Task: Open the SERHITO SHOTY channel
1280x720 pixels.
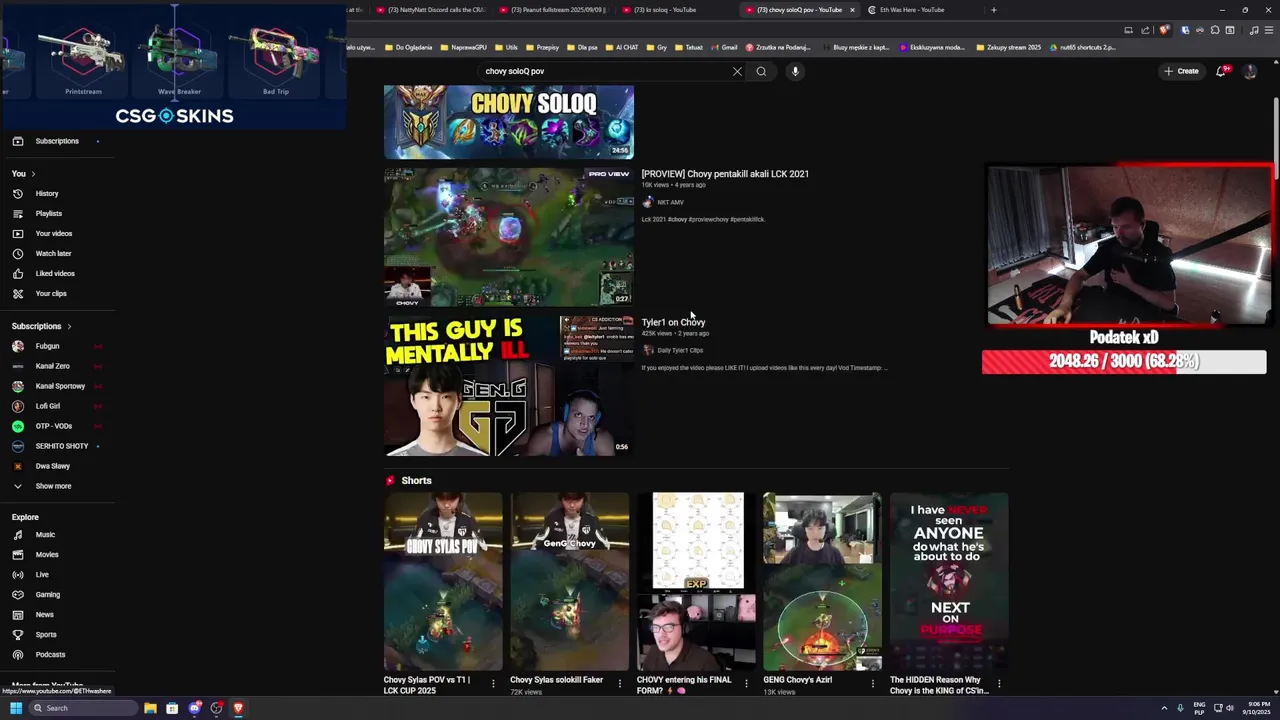Action: pyautogui.click(x=61, y=446)
